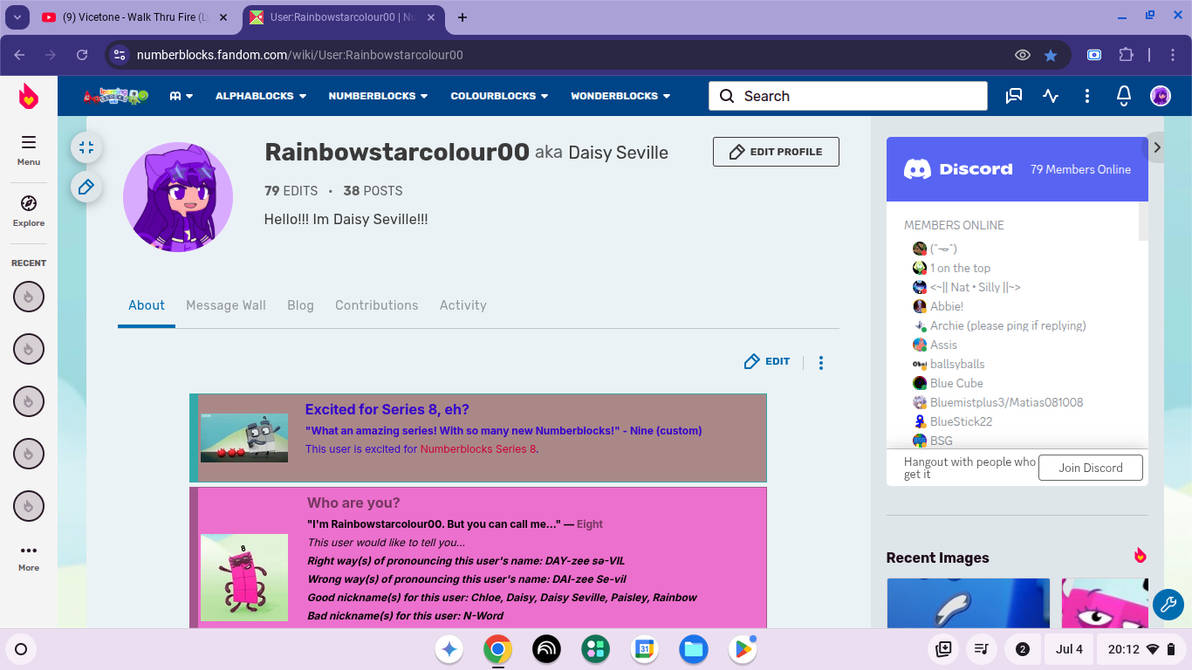Open the wiki header more-options dots
The image size is (1192, 670).
[x=1087, y=96]
